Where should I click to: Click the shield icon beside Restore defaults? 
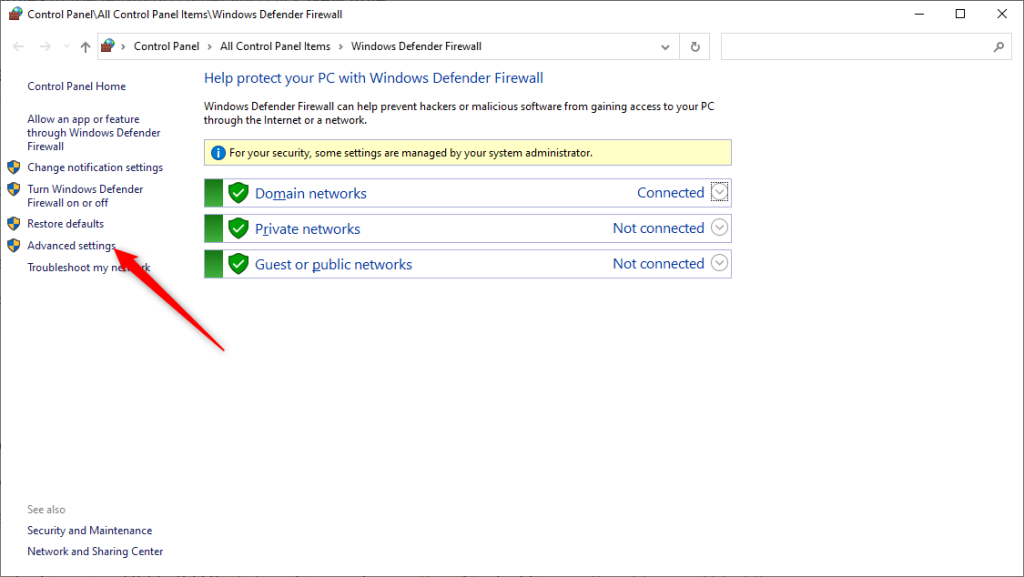[13, 223]
